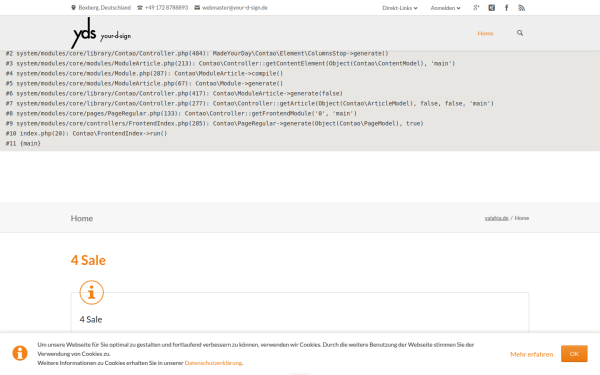Click the orange 4 Sale heading
This screenshot has height=375, width=600.
[88, 260]
